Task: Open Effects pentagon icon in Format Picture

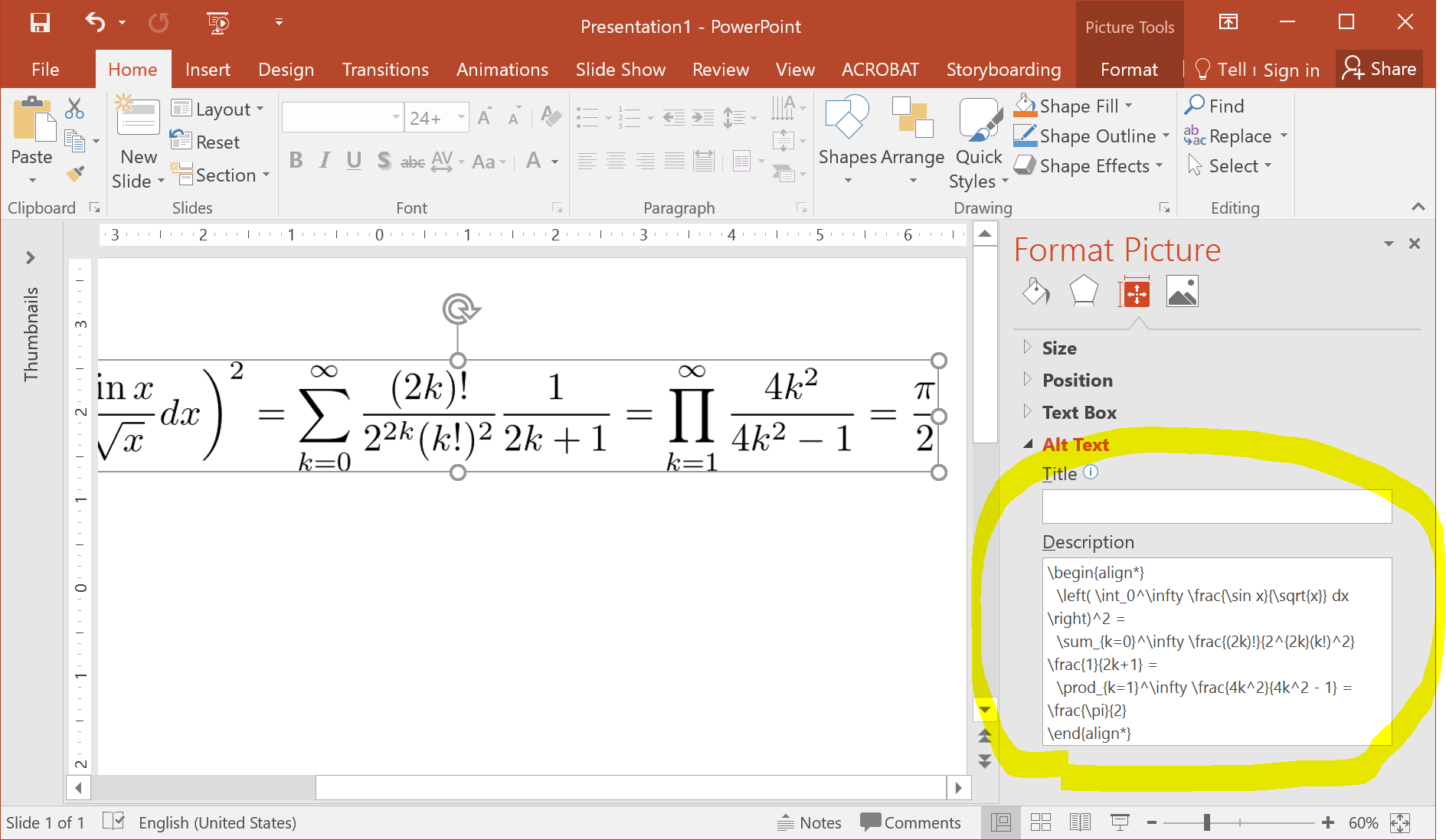Action: pyautogui.click(x=1084, y=292)
